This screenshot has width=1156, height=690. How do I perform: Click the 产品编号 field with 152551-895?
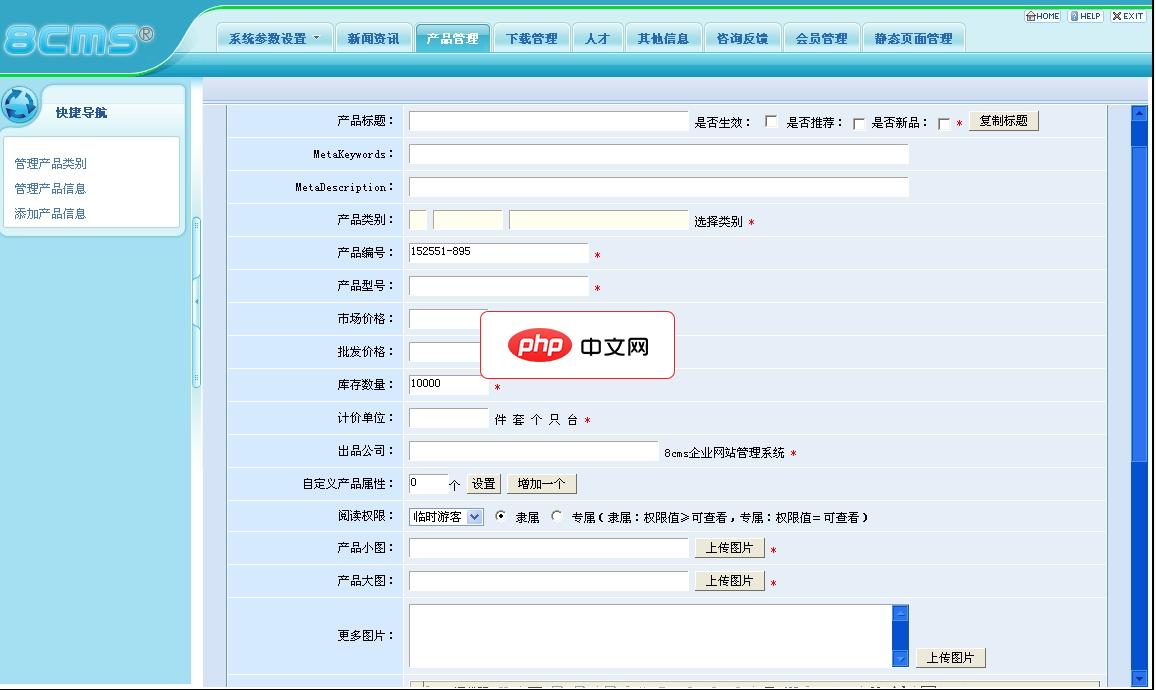tap(498, 253)
